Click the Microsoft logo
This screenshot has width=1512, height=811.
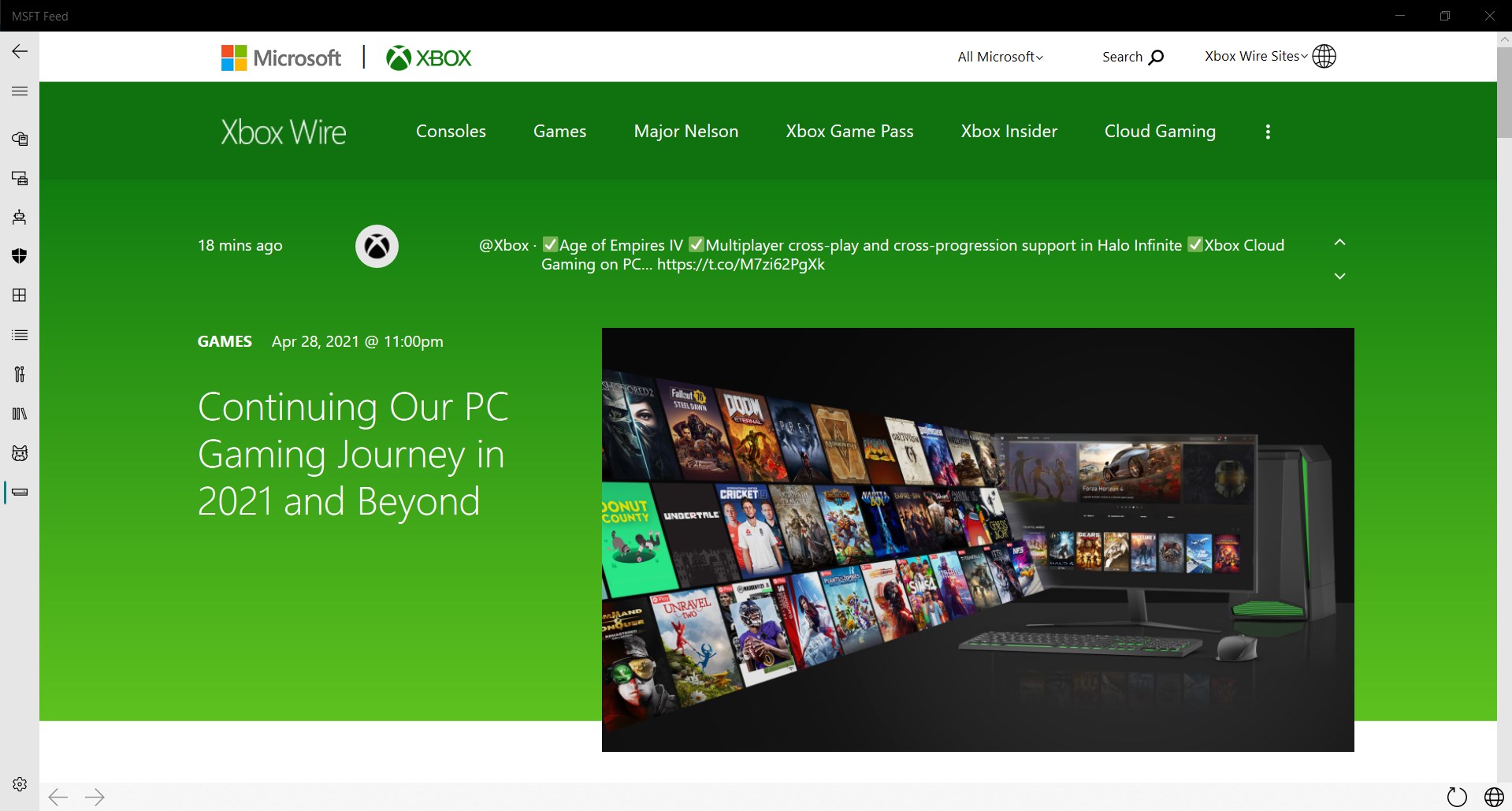pyautogui.click(x=281, y=58)
